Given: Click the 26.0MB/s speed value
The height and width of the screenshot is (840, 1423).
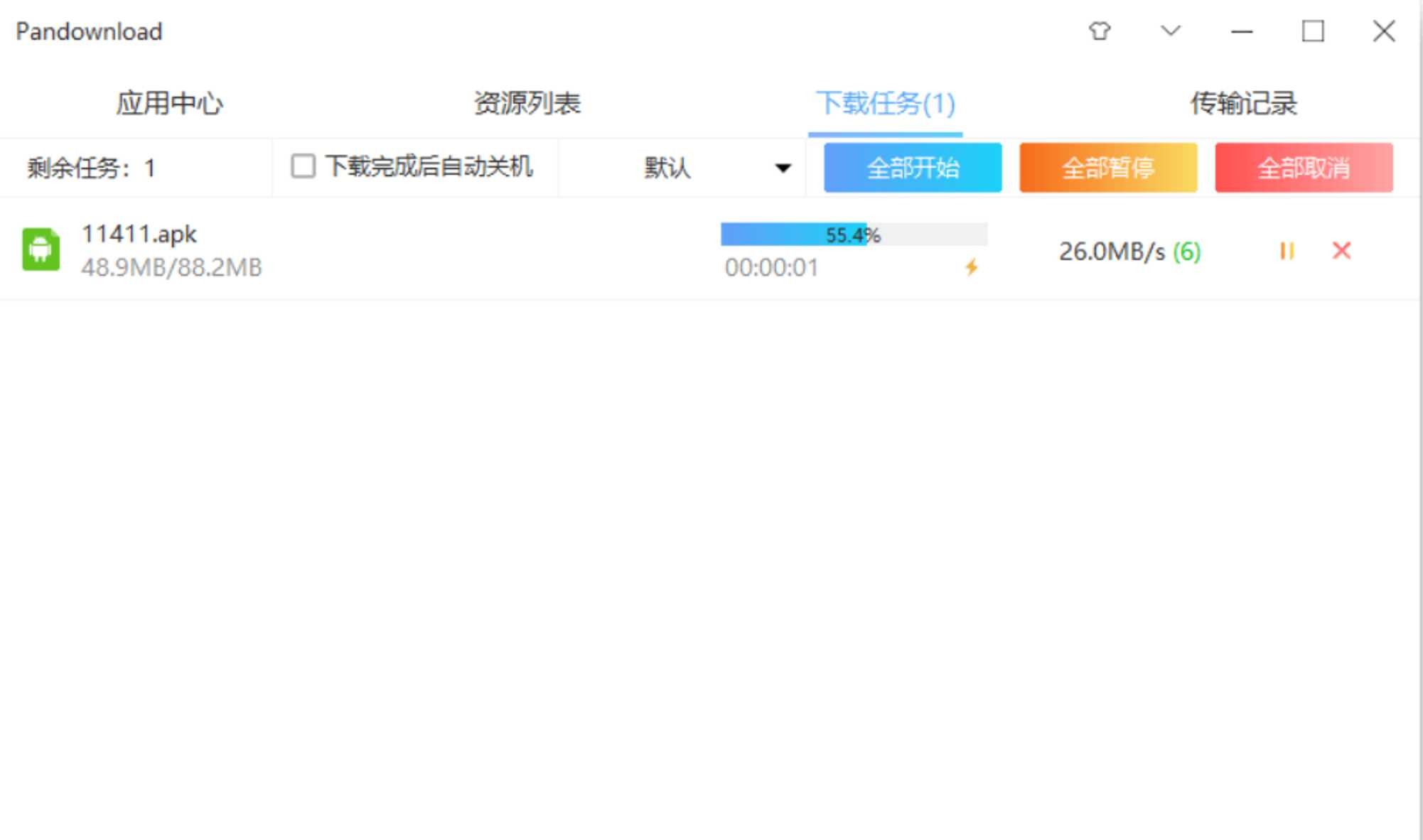Looking at the screenshot, I should [x=1112, y=252].
